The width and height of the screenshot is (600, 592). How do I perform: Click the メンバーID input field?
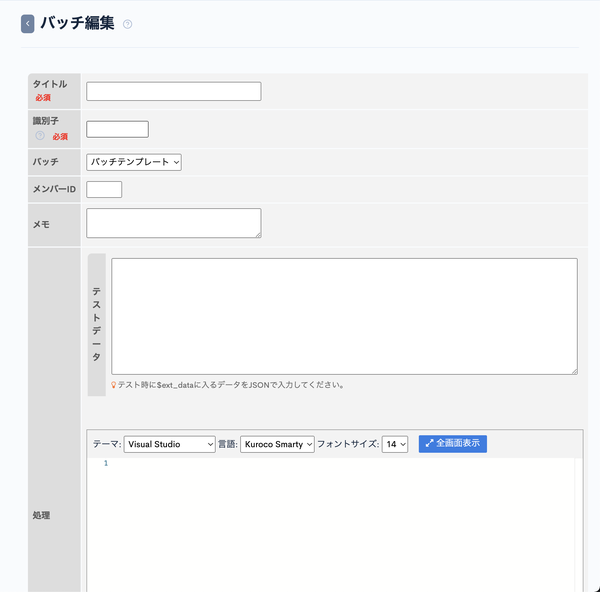[104, 189]
